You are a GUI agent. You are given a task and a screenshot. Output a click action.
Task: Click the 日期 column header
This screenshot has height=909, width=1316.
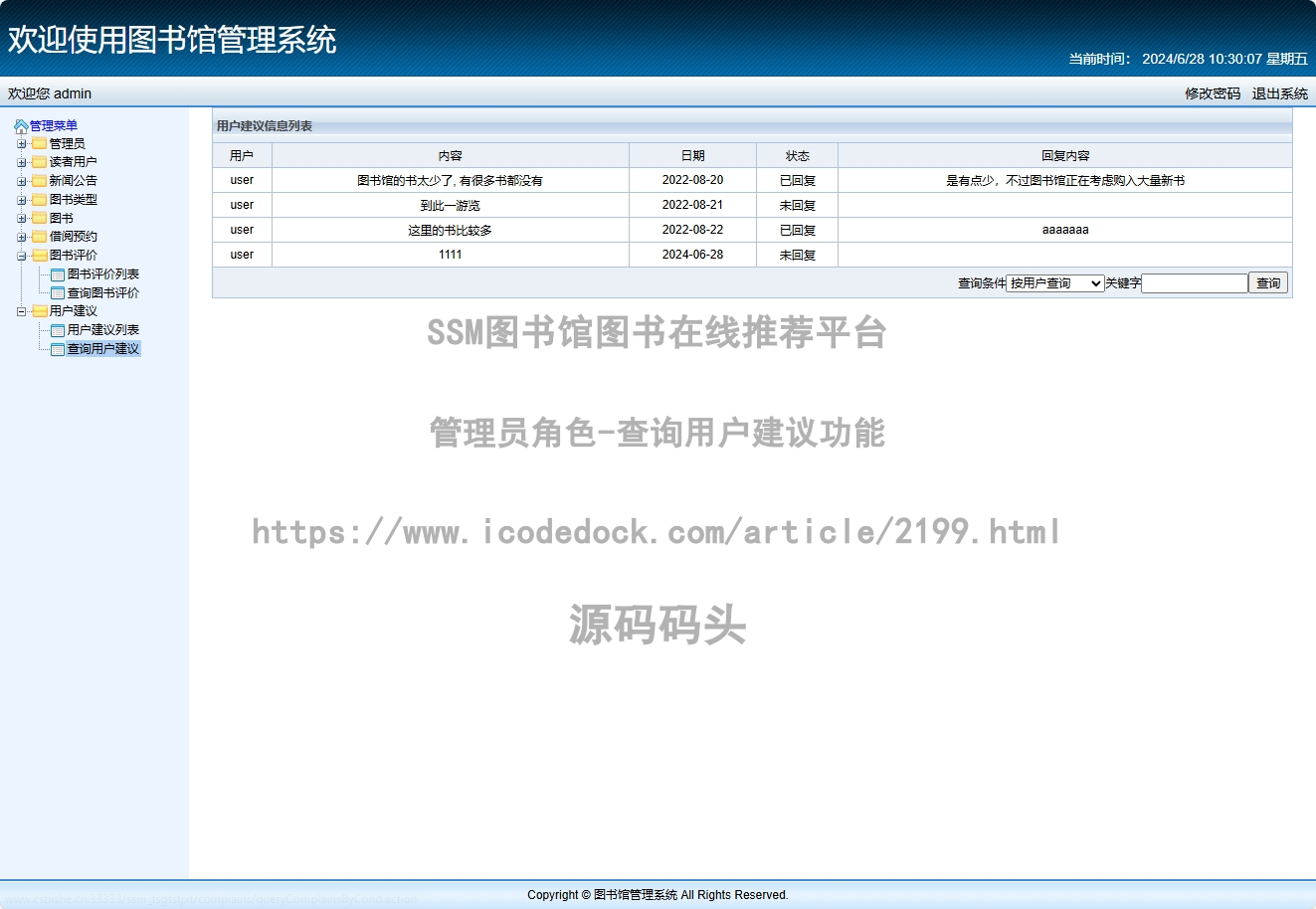tap(693, 156)
